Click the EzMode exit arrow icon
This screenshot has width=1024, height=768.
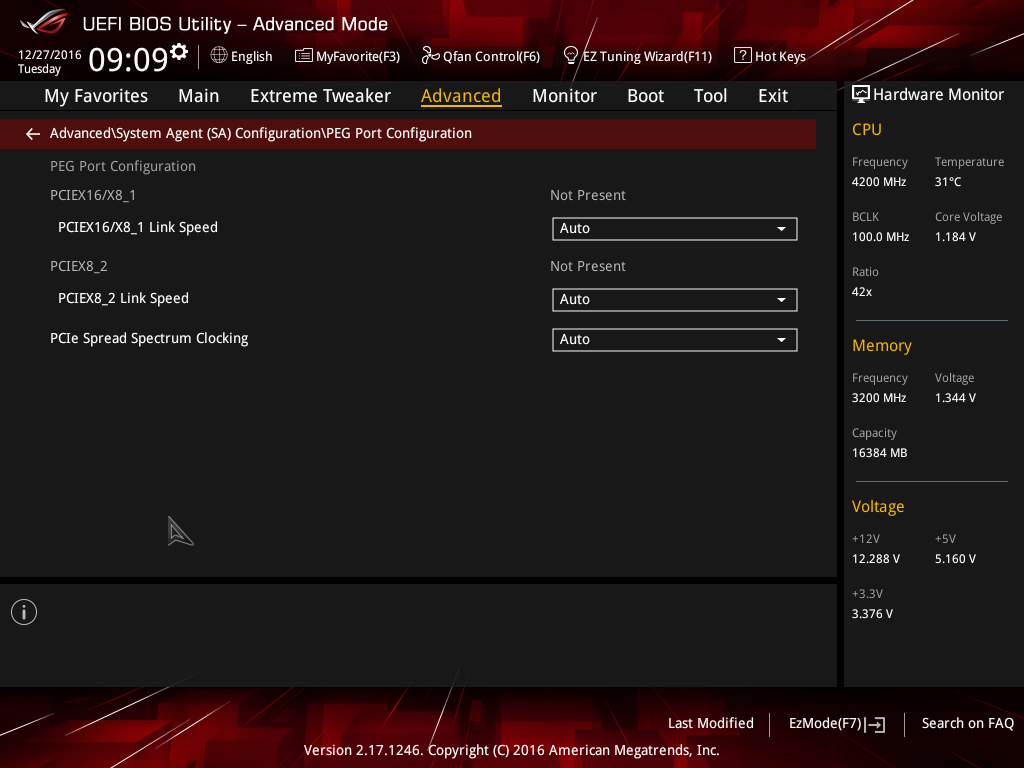(876, 724)
